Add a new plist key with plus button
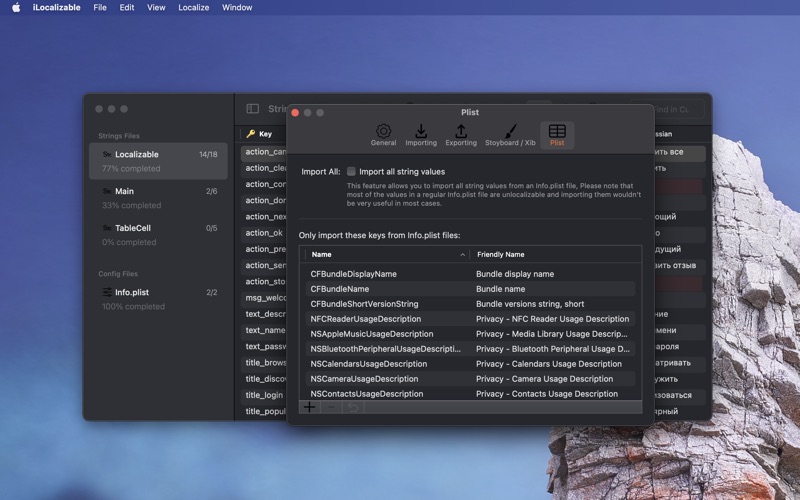The image size is (800, 500). pyautogui.click(x=309, y=407)
